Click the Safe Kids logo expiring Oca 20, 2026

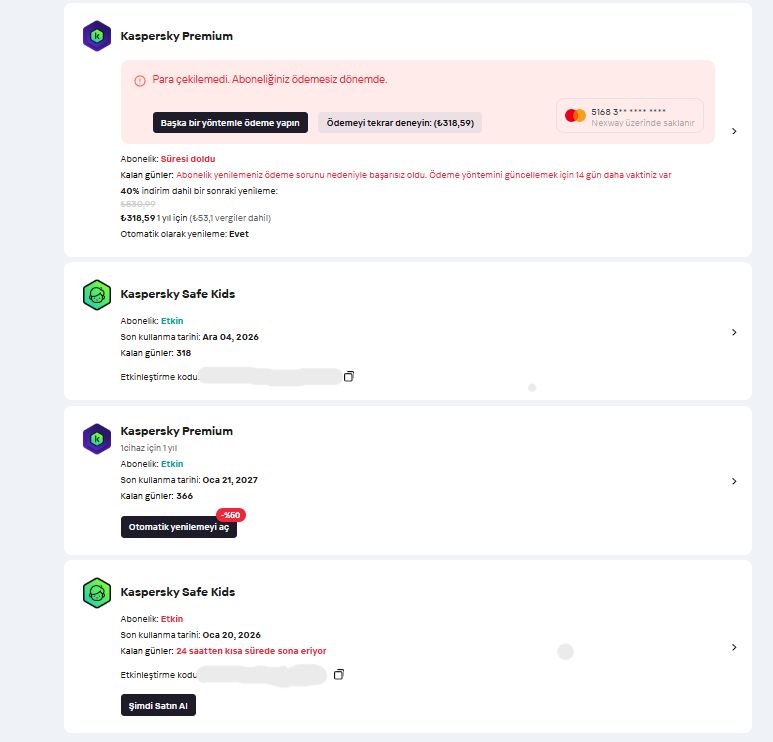point(97,592)
